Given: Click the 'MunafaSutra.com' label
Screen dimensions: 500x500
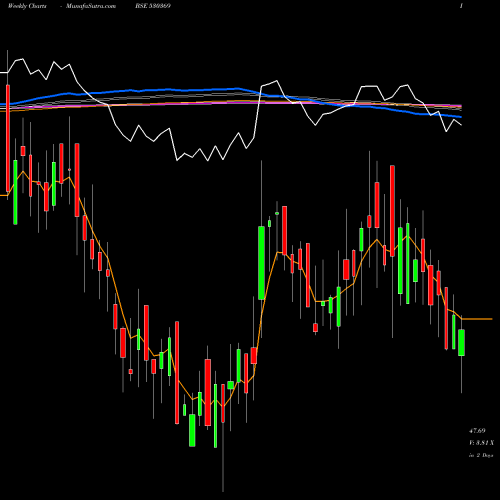Looking at the screenshot, I should coord(91,6).
